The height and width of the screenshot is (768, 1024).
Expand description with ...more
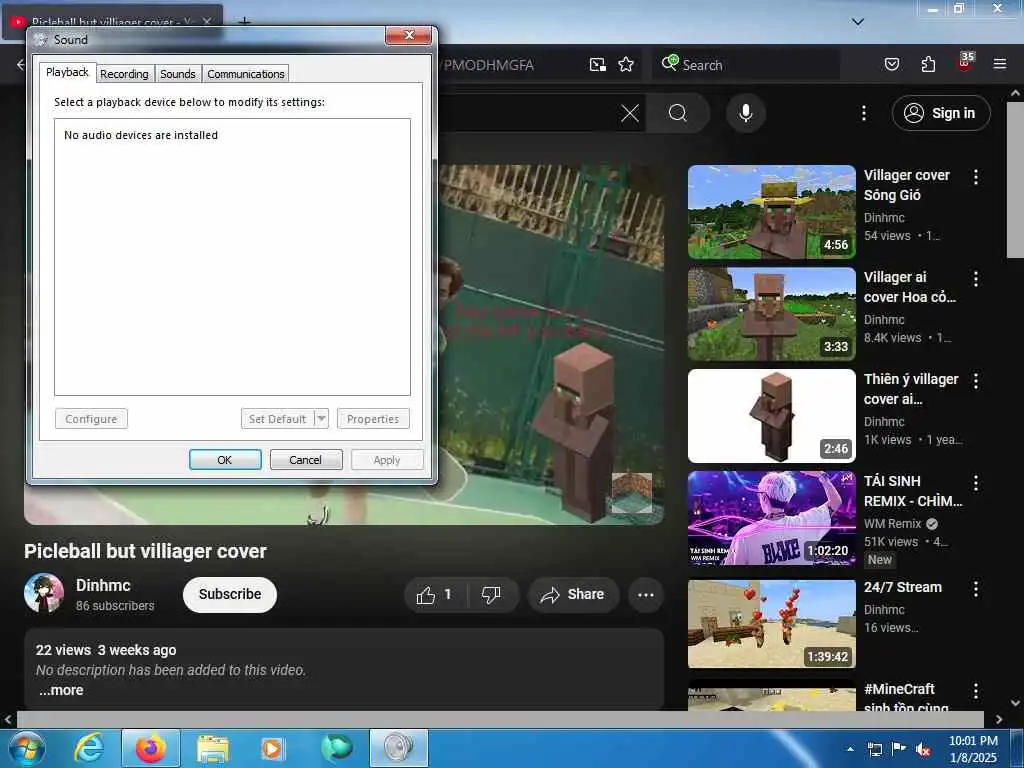[x=61, y=690]
